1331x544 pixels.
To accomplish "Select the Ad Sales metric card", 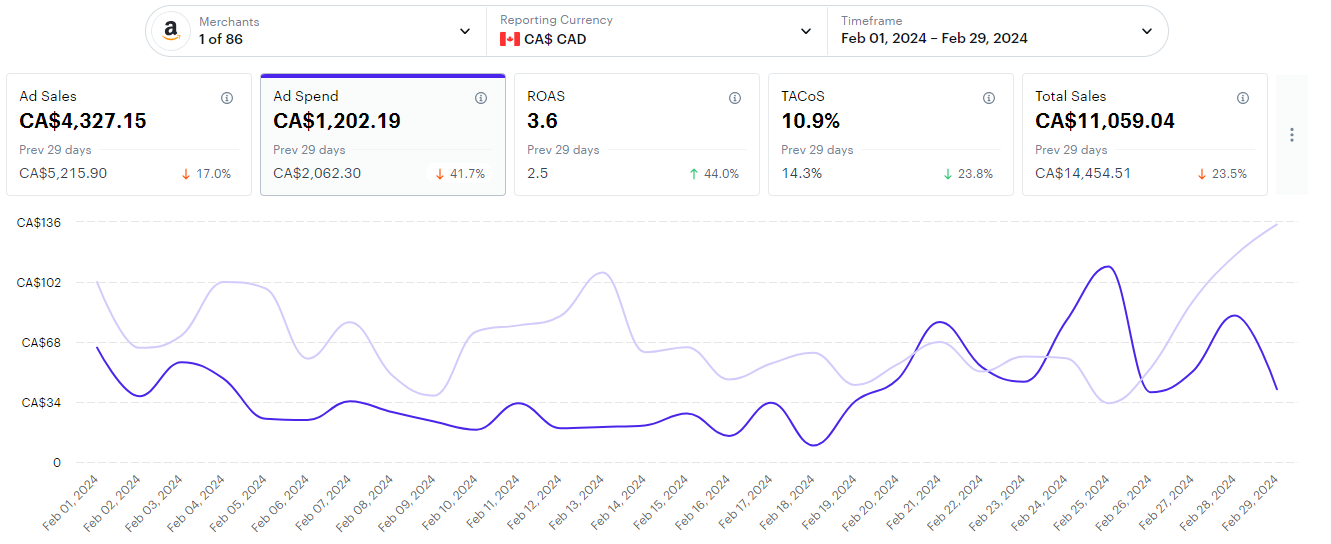I will (129, 135).
